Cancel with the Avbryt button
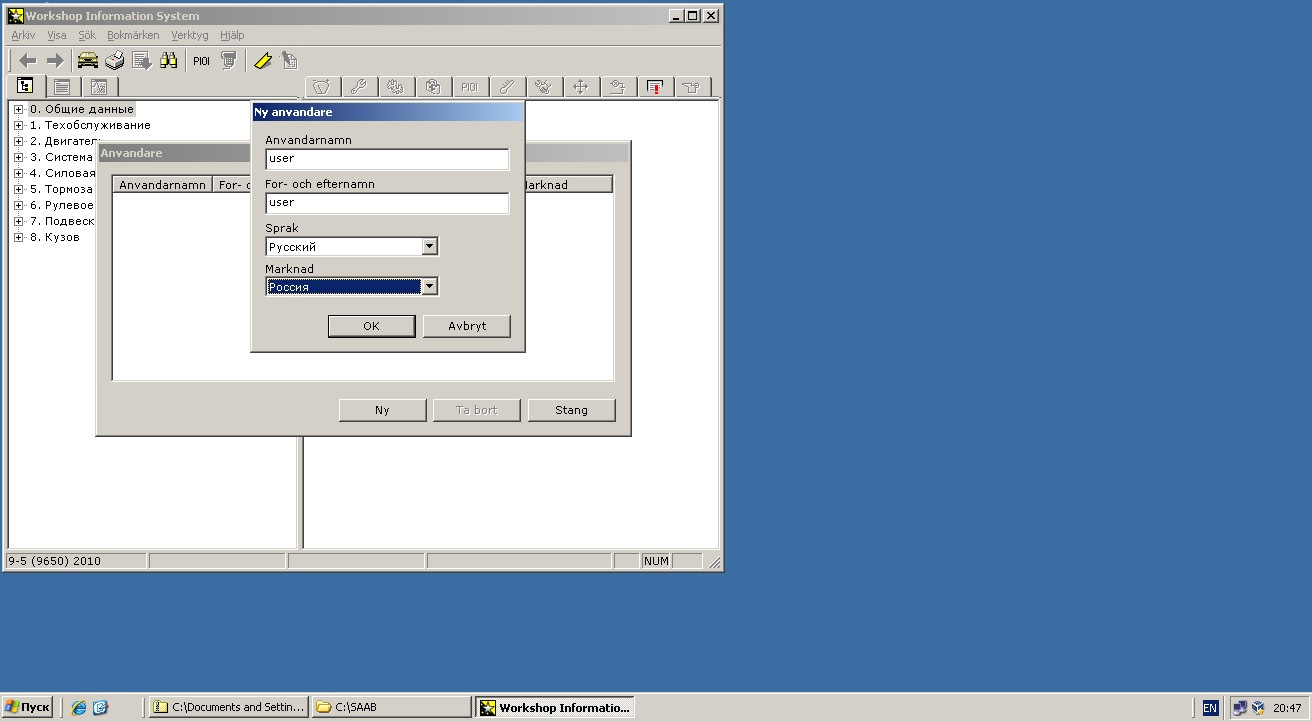The image size is (1312, 722). (x=467, y=326)
